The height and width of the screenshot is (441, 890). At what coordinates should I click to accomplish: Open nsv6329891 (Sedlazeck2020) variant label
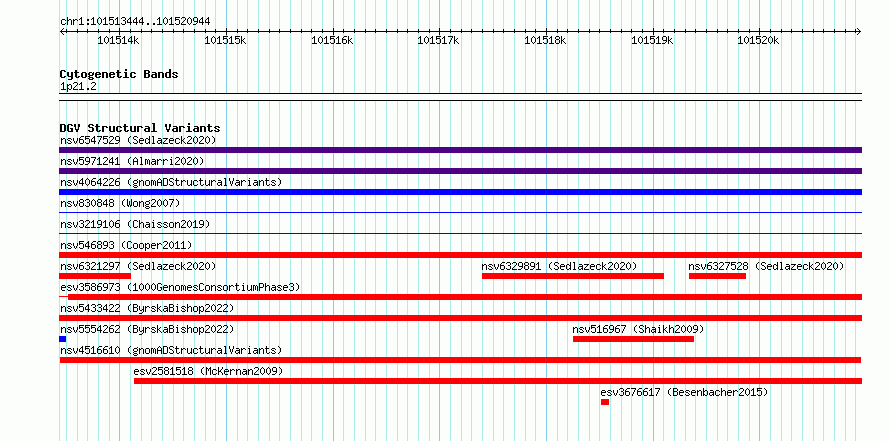click(560, 266)
